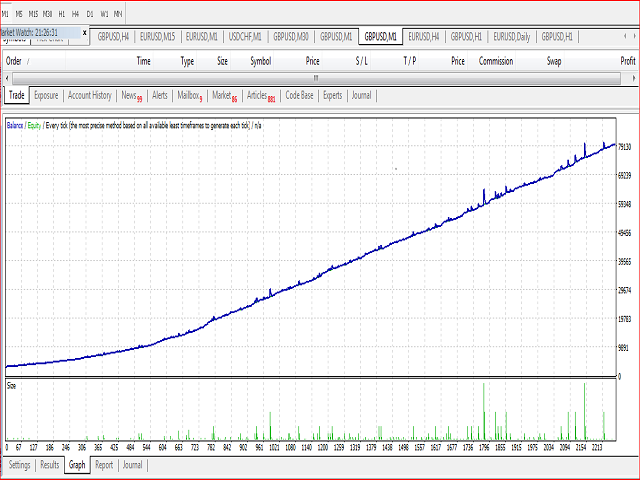Switch to the EURUSD,M1 chart tab
The width and height of the screenshot is (640, 480).
(x=202, y=37)
